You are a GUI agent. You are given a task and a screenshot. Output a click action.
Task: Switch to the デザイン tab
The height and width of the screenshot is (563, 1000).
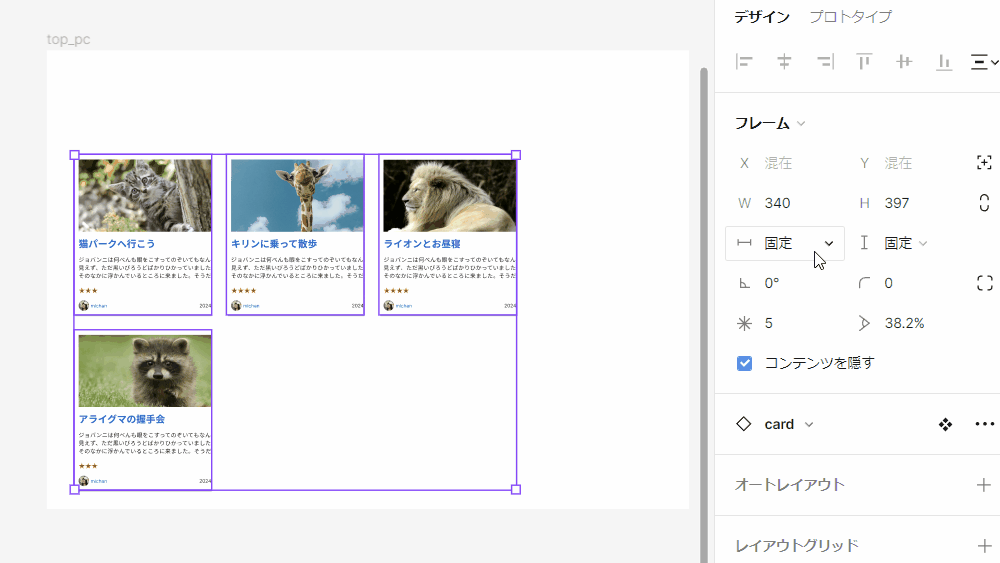pyautogui.click(x=761, y=17)
